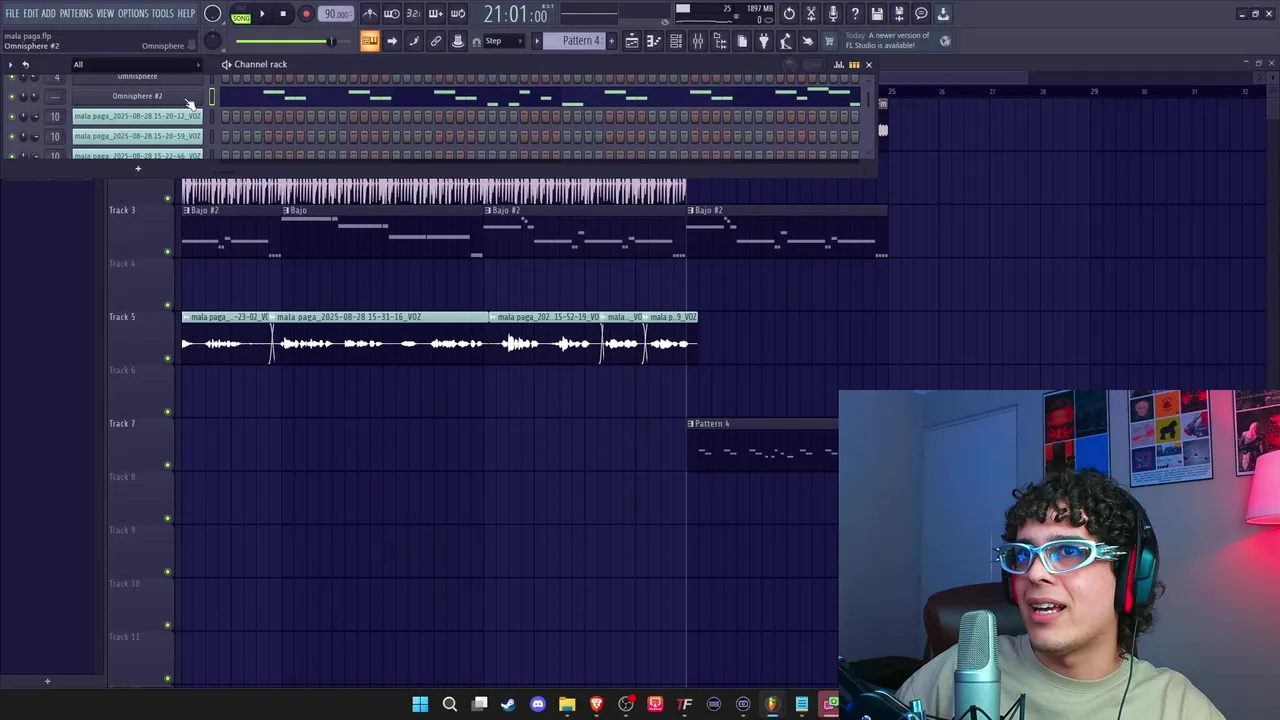Toggle the Omnisphere #2 channel select indicator

click(211, 97)
